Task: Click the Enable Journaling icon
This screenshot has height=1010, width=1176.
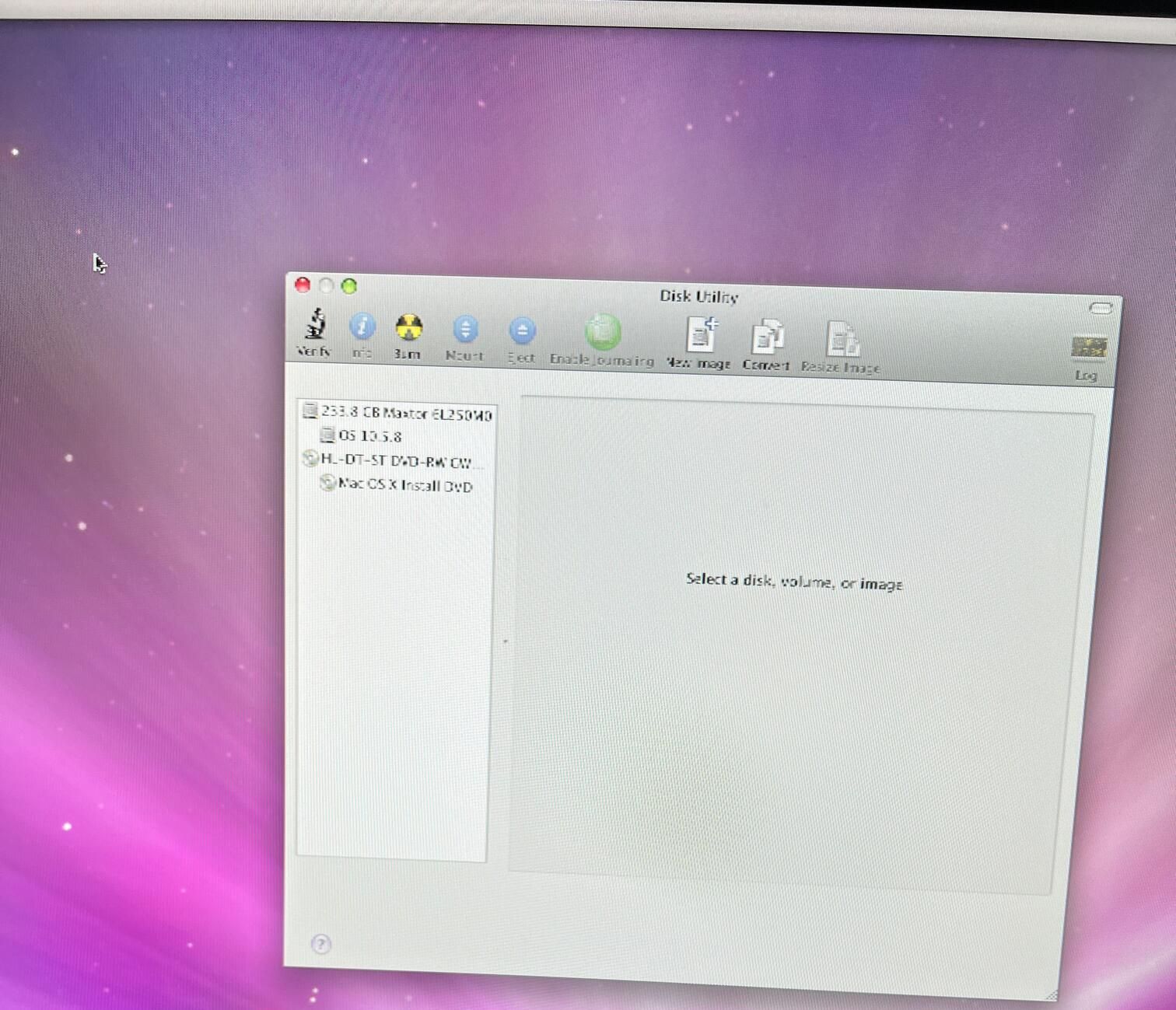Action: pyautogui.click(x=603, y=332)
